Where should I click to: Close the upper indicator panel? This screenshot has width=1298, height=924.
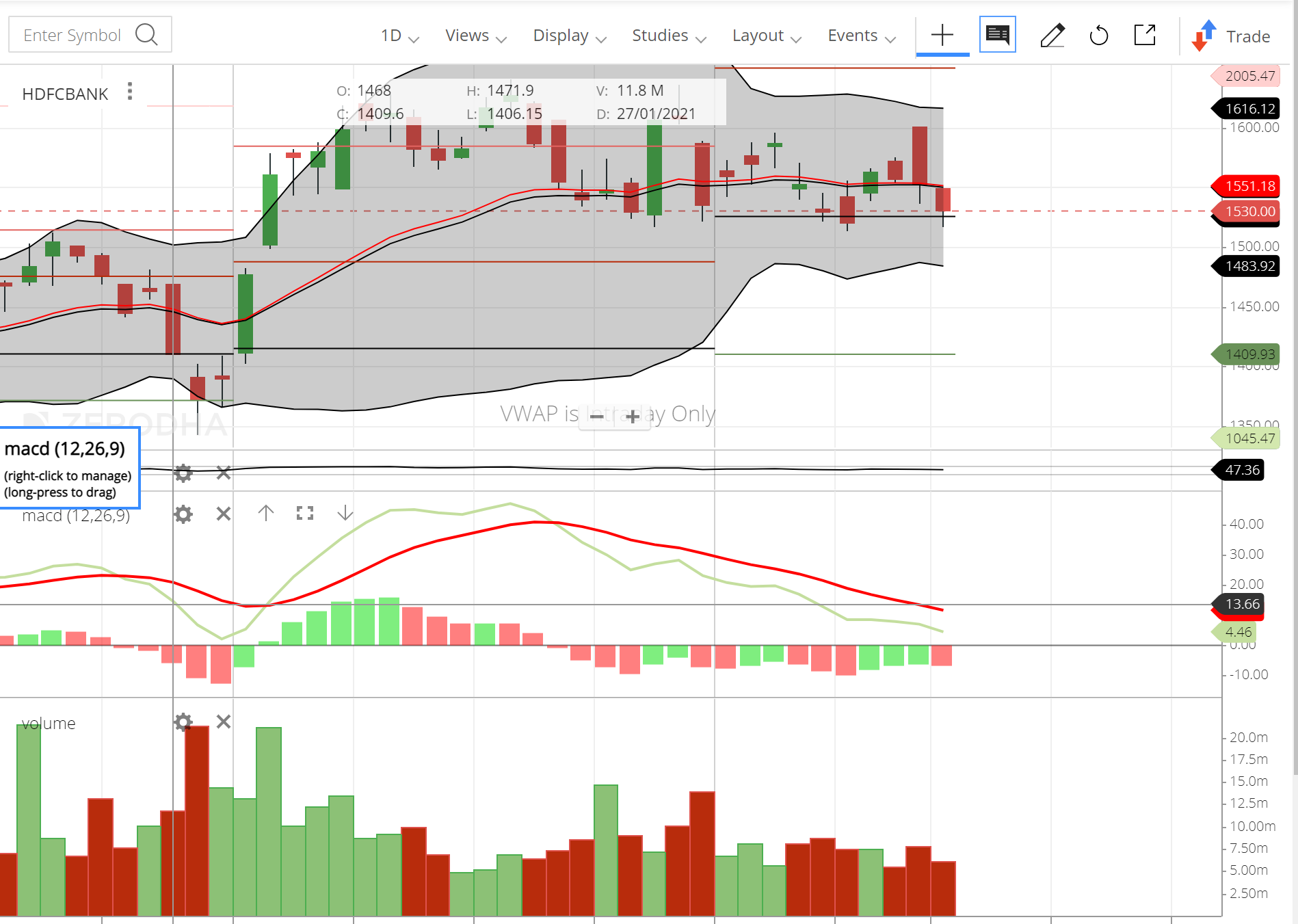(x=223, y=472)
